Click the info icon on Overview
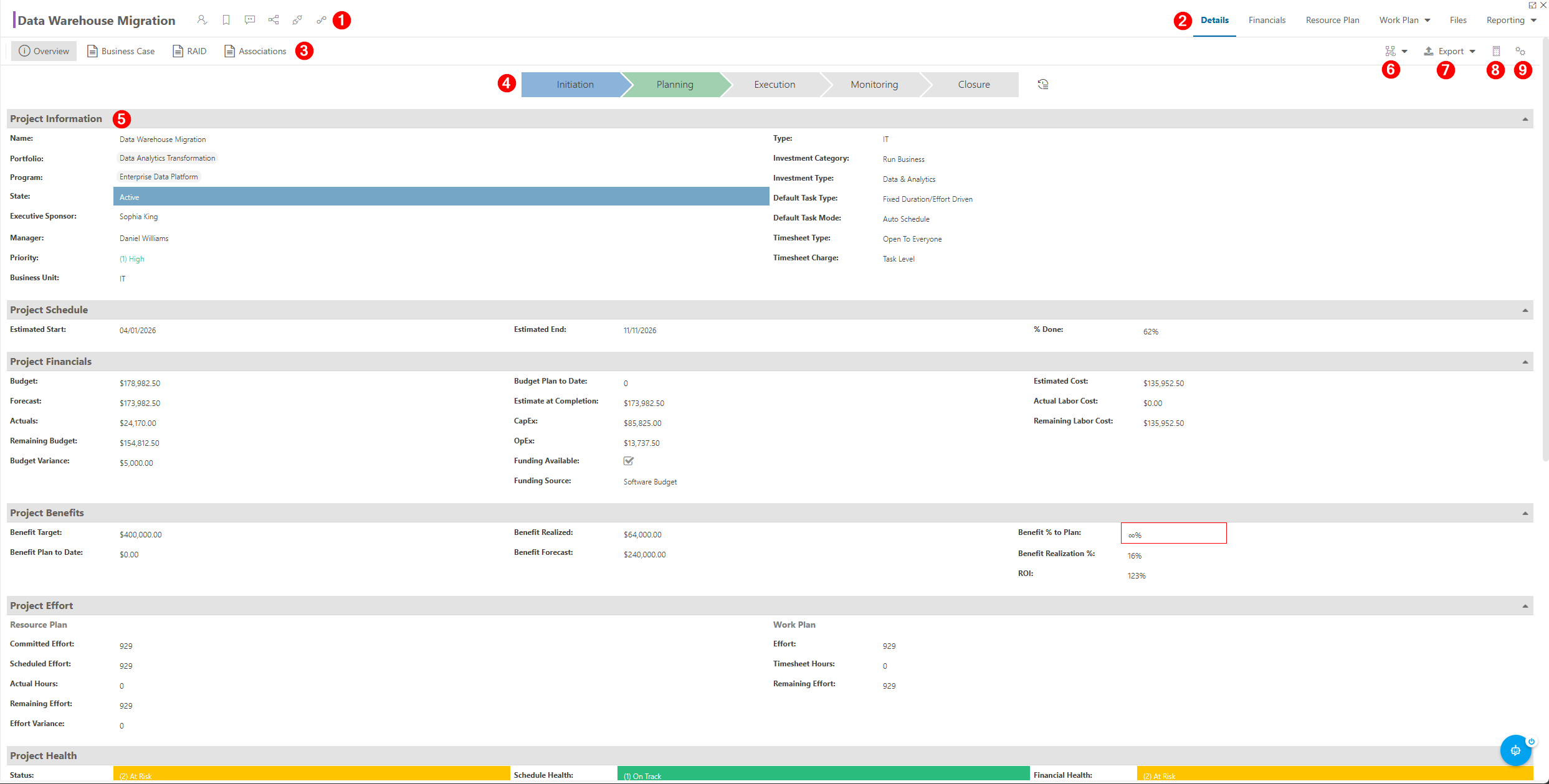Screen dimensions: 1549x784 pos(24,51)
